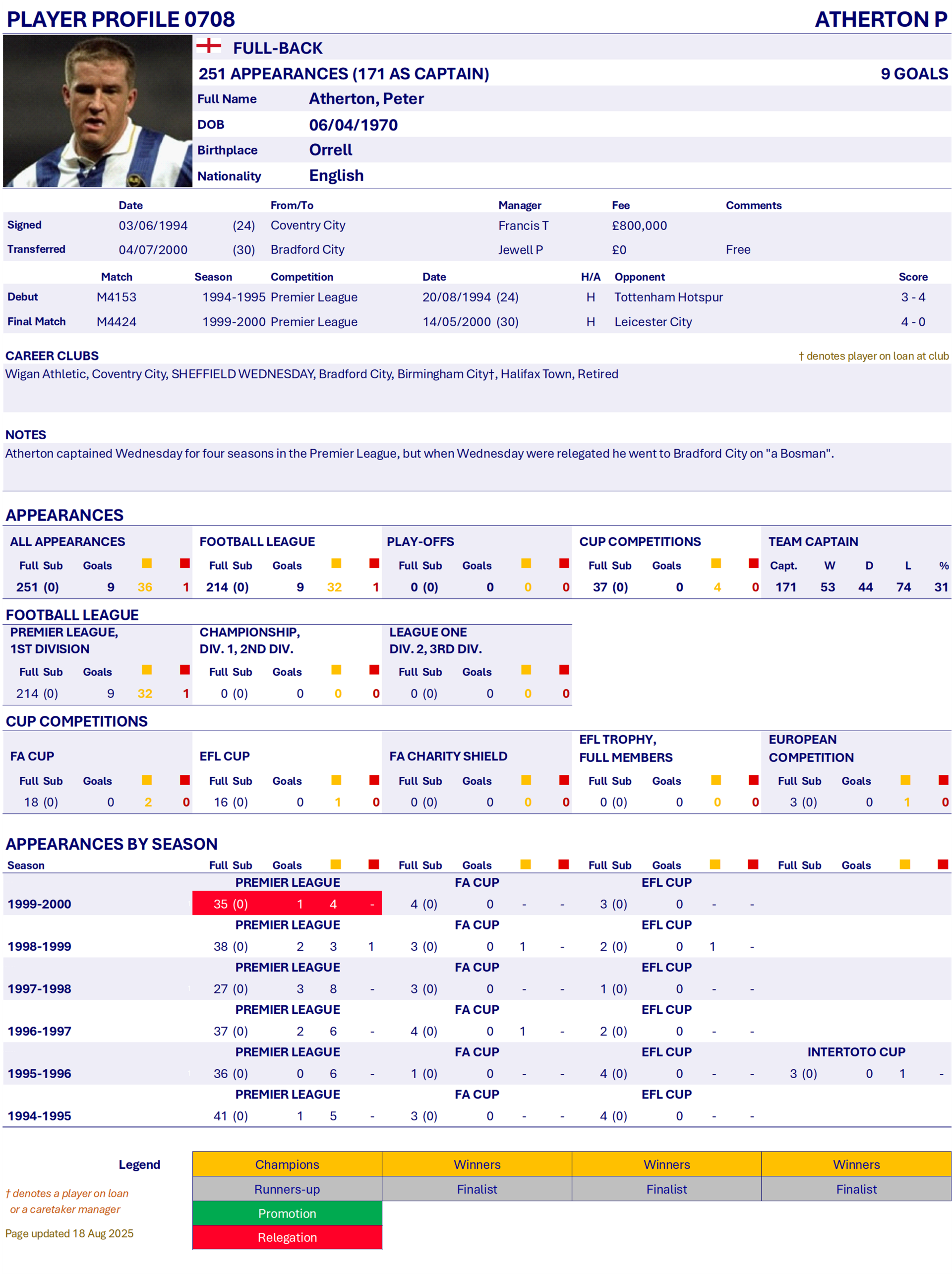Click red highlighted 1999-2000 Premier League cell
952x1274 pixels.
pyautogui.click(x=287, y=904)
